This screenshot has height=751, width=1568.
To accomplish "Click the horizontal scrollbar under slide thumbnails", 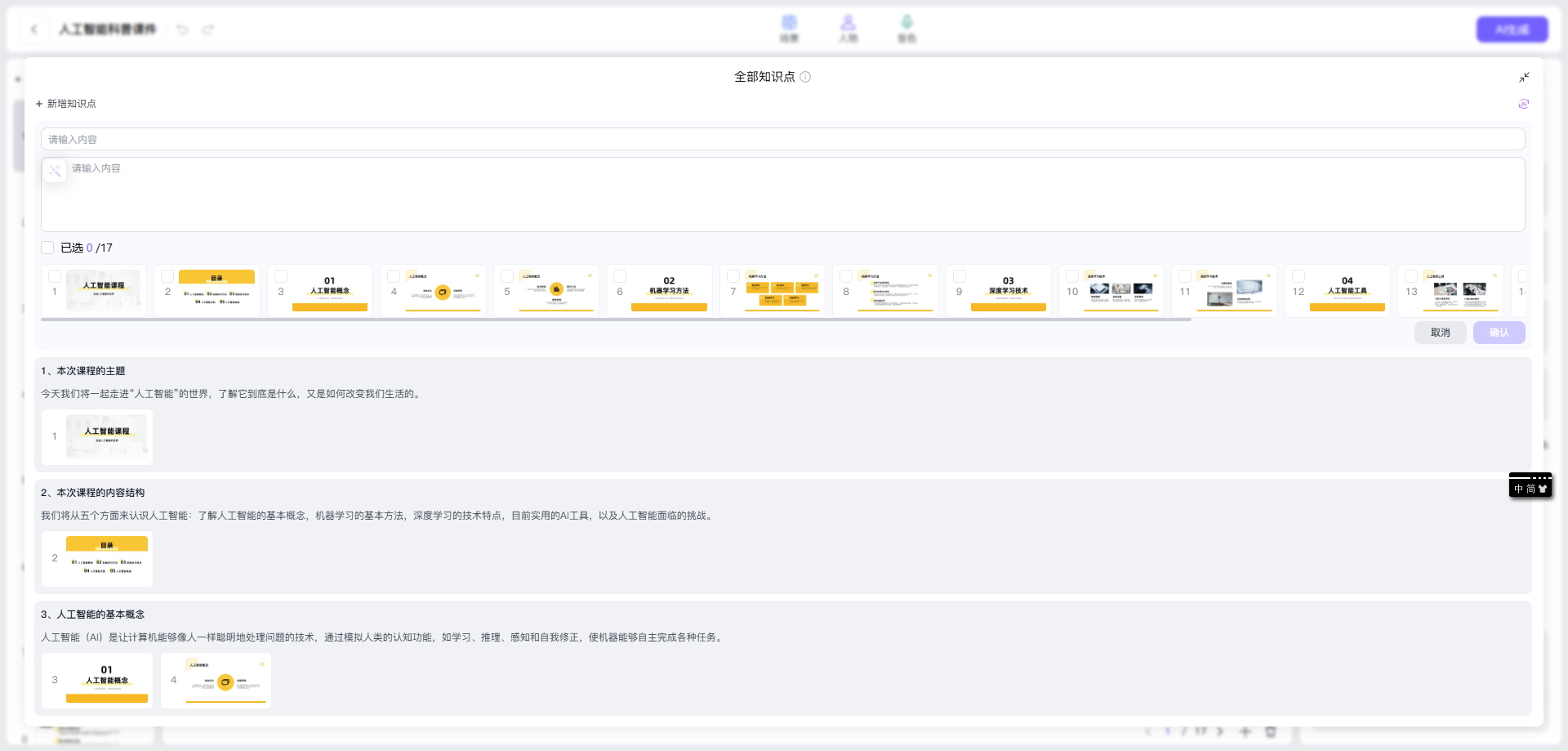I will (x=616, y=320).
